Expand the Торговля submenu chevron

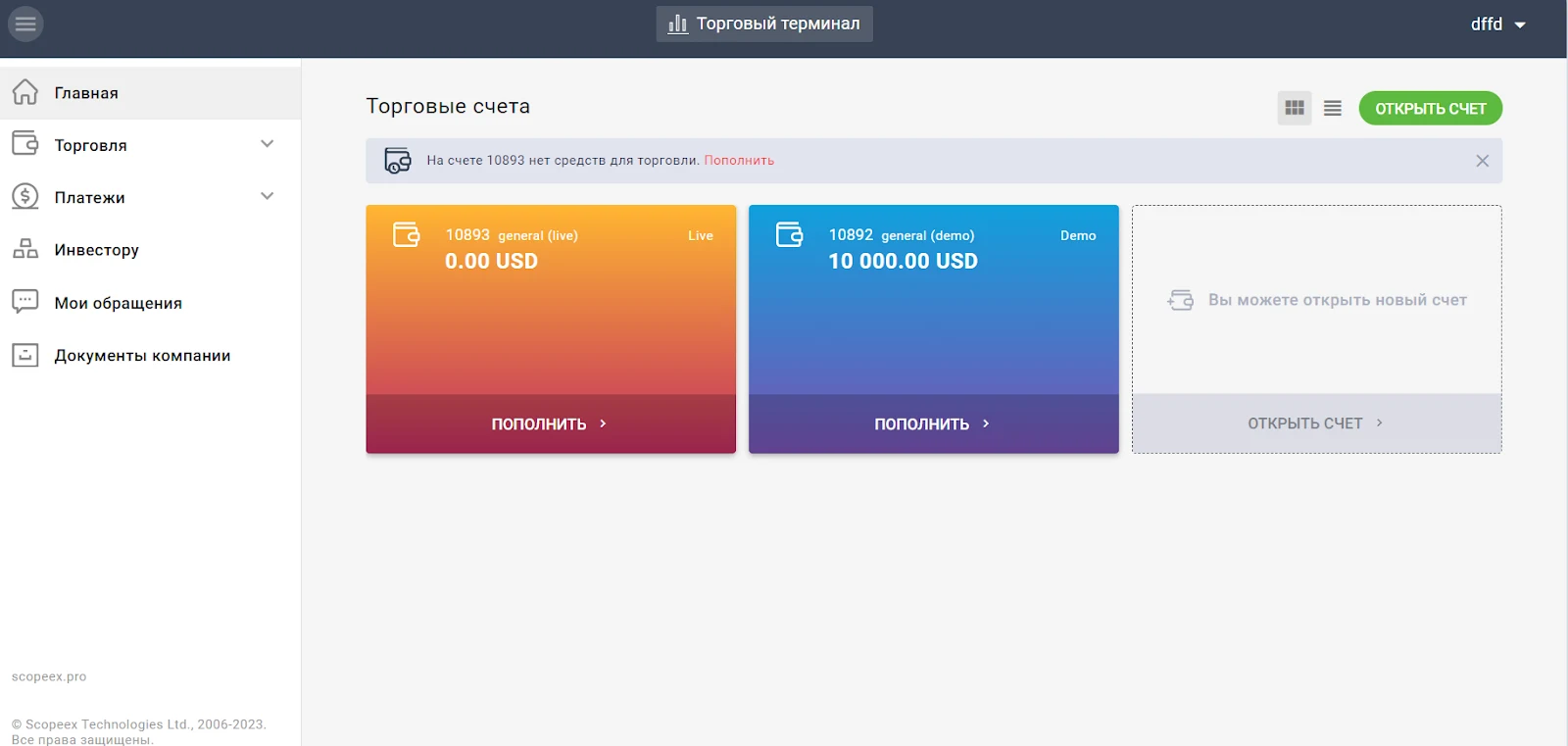pos(268,144)
